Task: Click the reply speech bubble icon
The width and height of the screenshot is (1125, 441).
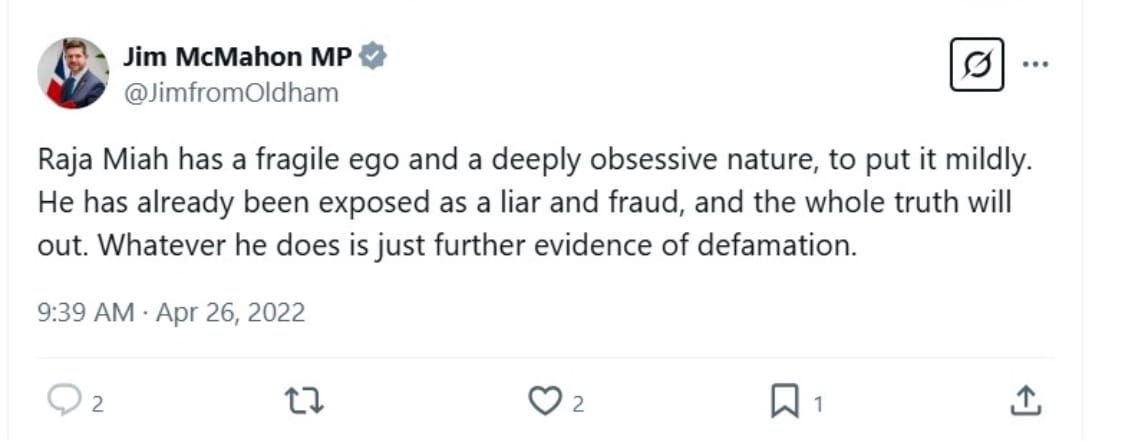Action: click(x=63, y=402)
